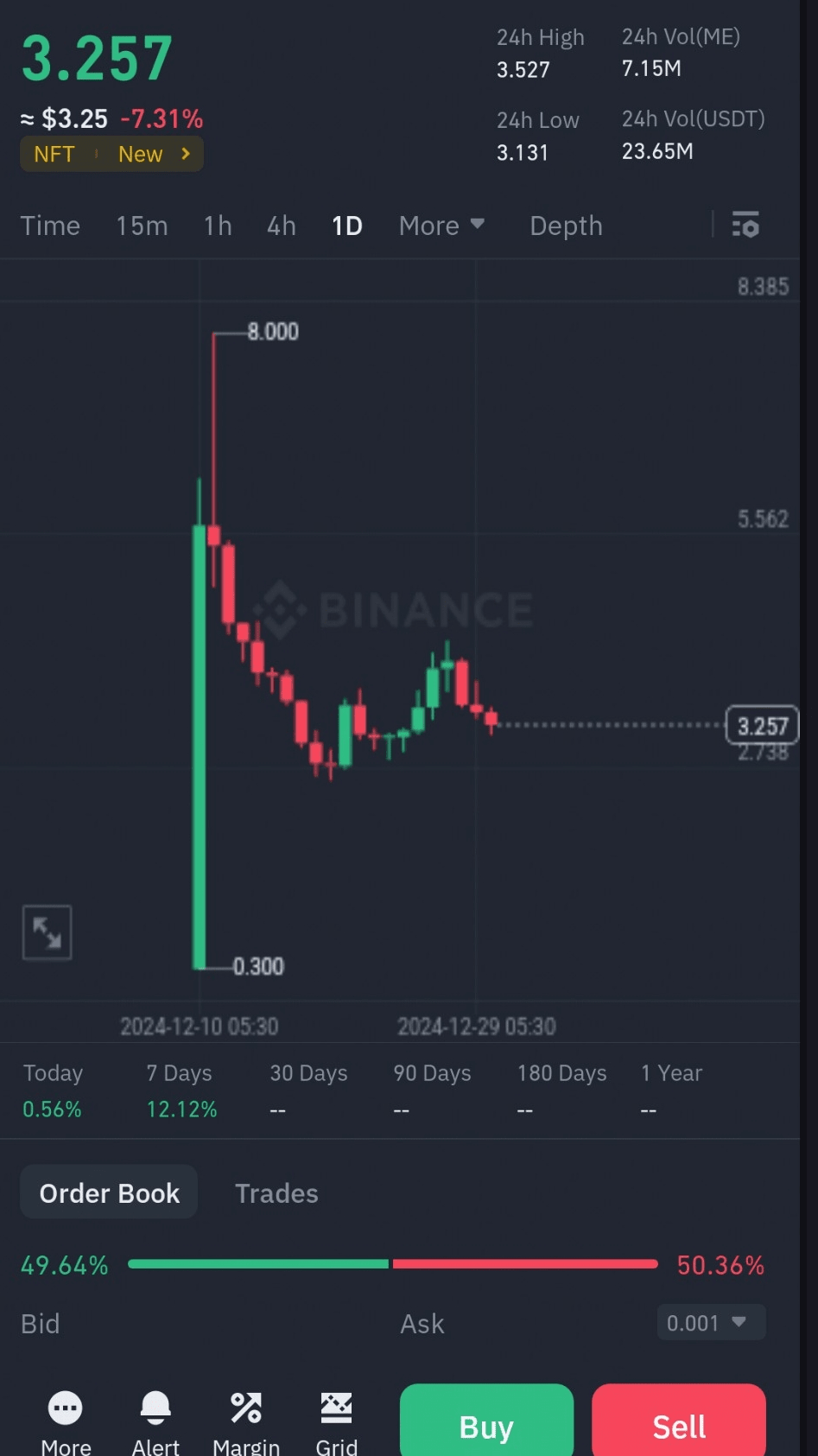The image size is (818, 1456).
Task: Click the bid/ask ratio bar
Action: click(x=392, y=1264)
